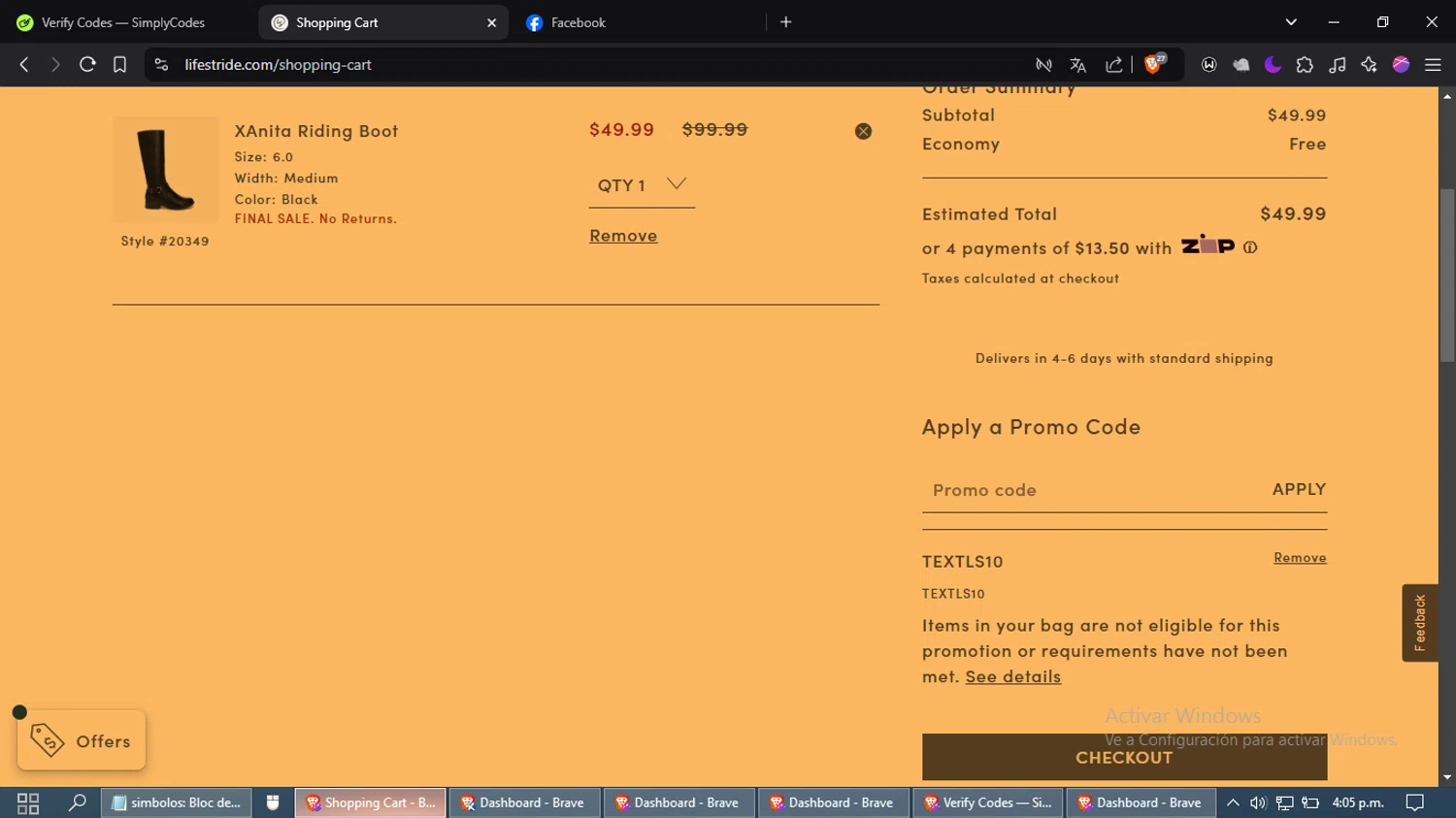Screen dimensions: 1456x818
Task: Click the purple crescent moon extension icon
Action: tap(1273, 65)
